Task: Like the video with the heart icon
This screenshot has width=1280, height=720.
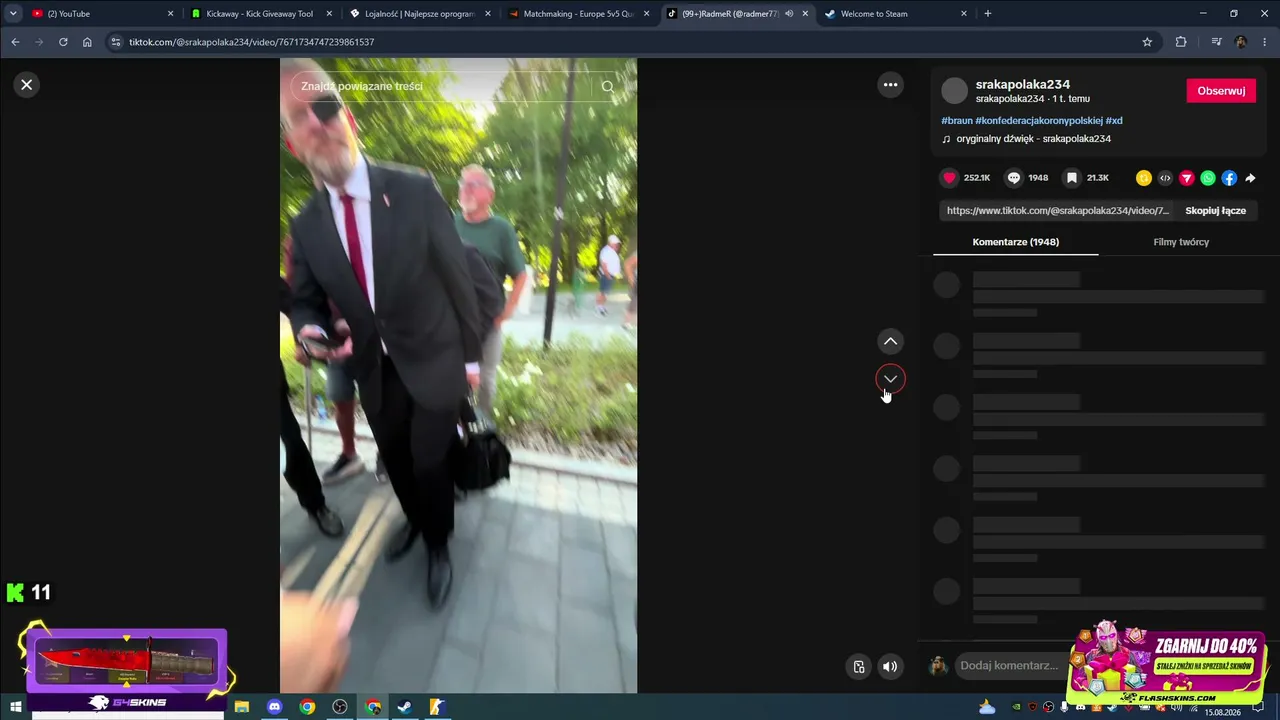Action: [949, 178]
